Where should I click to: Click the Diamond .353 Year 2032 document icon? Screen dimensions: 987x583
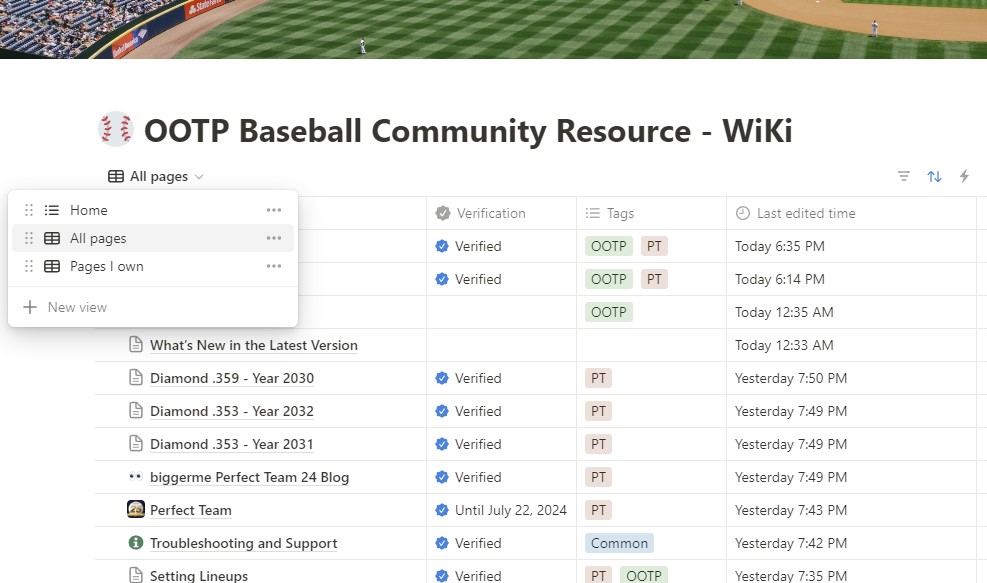click(x=135, y=410)
